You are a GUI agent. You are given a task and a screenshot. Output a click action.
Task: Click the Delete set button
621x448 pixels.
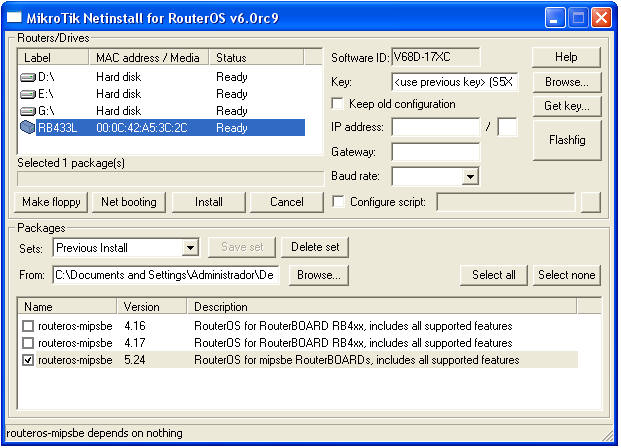click(315, 247)
